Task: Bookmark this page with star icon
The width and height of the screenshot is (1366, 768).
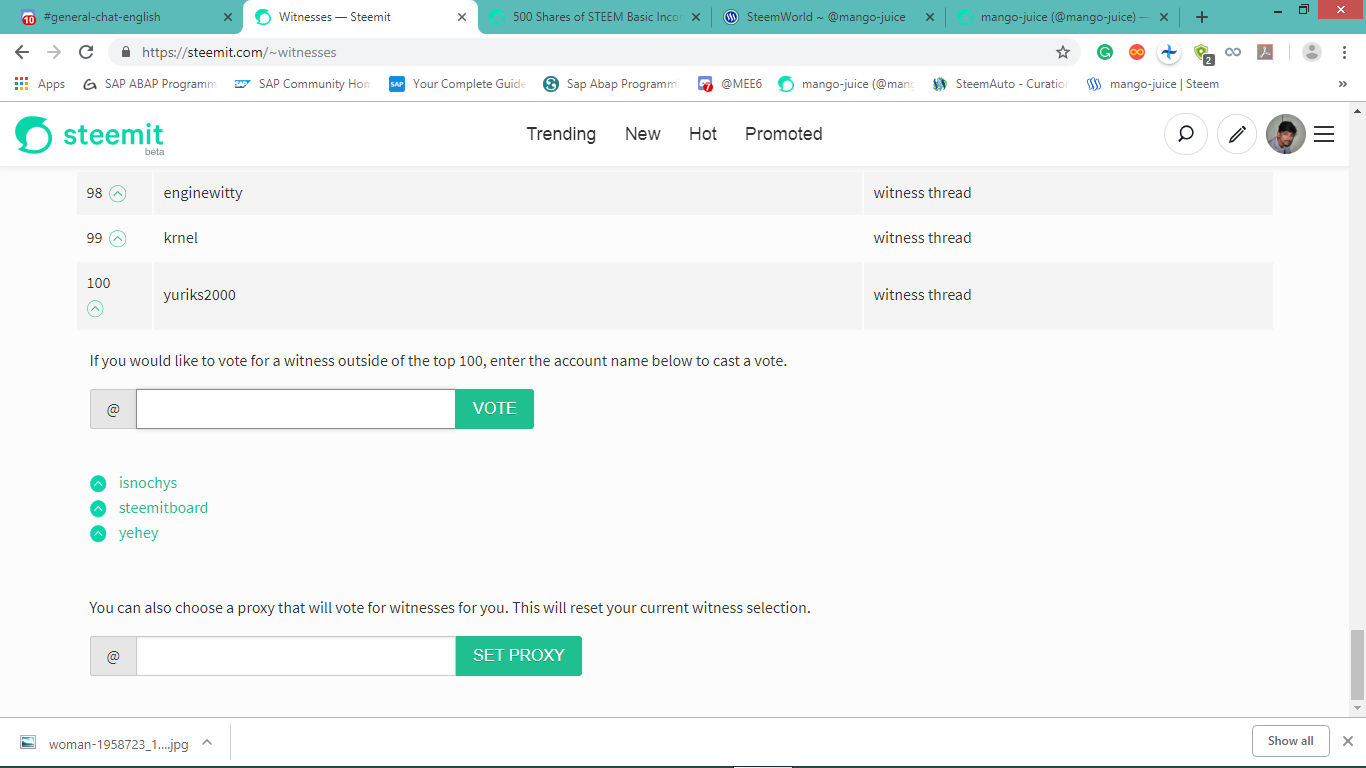Action: coord(1063,52)
